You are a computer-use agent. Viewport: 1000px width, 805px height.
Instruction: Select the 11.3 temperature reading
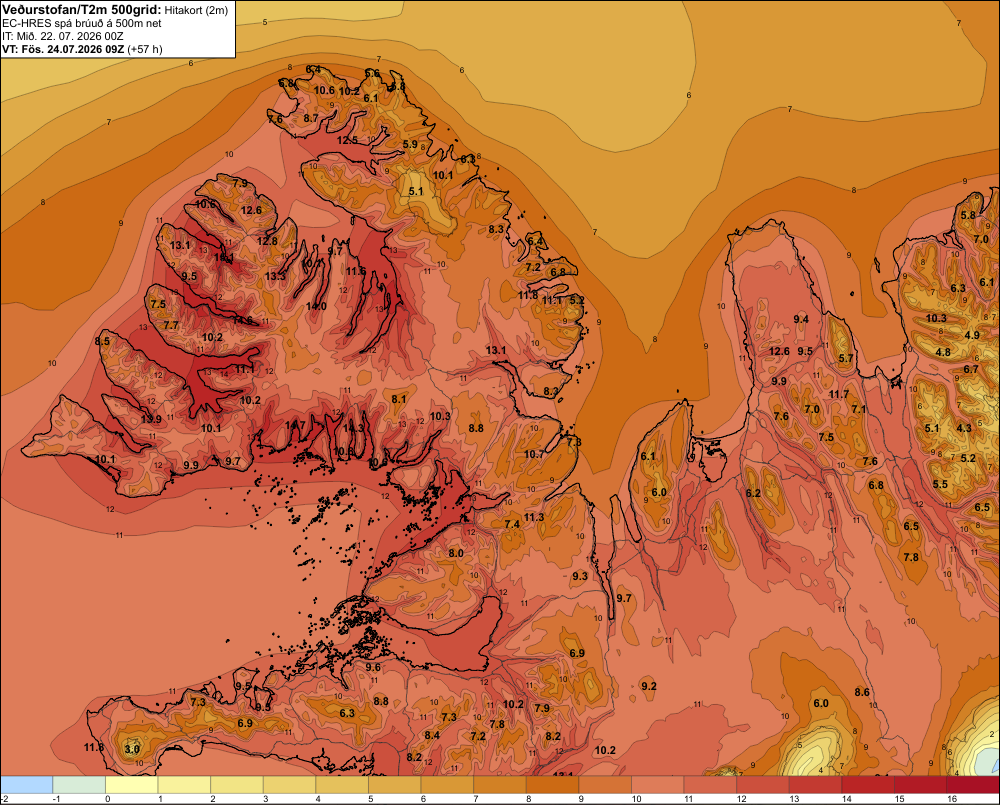[534, 517]
